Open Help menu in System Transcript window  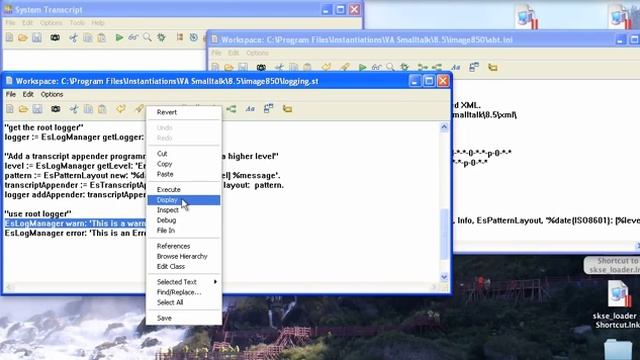[98, 23]
